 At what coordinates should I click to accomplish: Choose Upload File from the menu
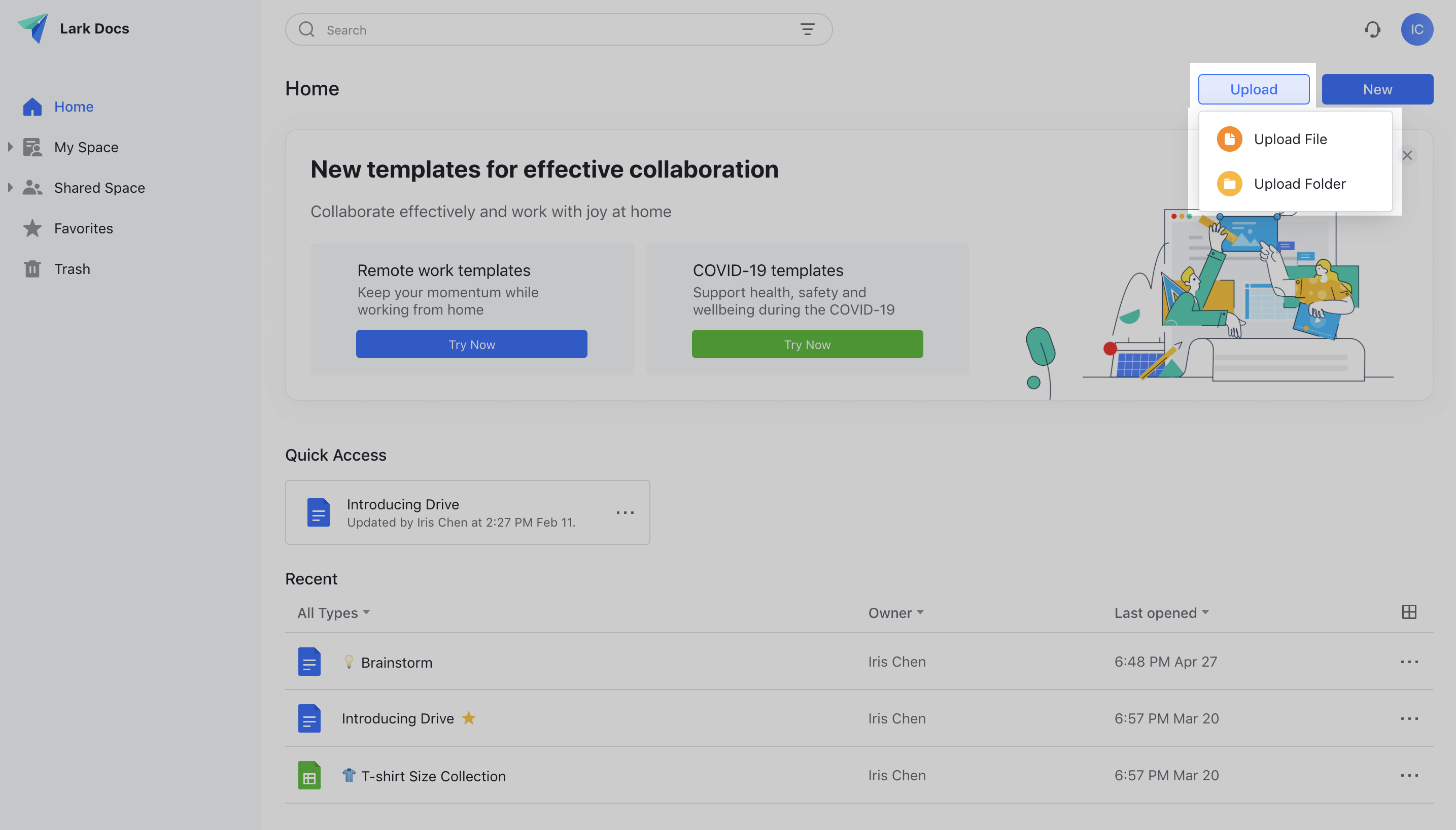pyautogui.click(x=1290, y=139)
